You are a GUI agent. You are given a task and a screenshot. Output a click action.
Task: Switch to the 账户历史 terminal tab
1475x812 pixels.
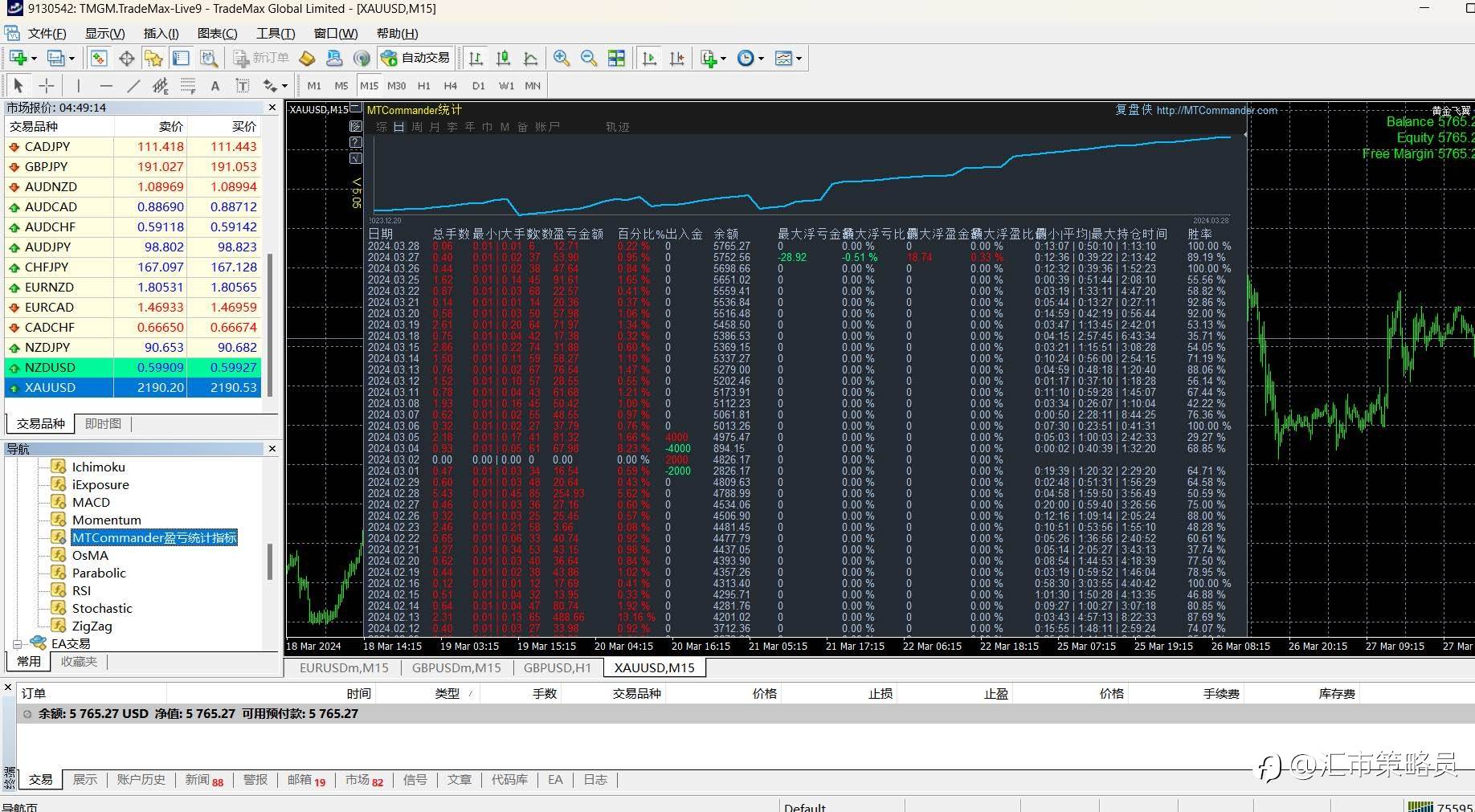click(x=141, y=780)
